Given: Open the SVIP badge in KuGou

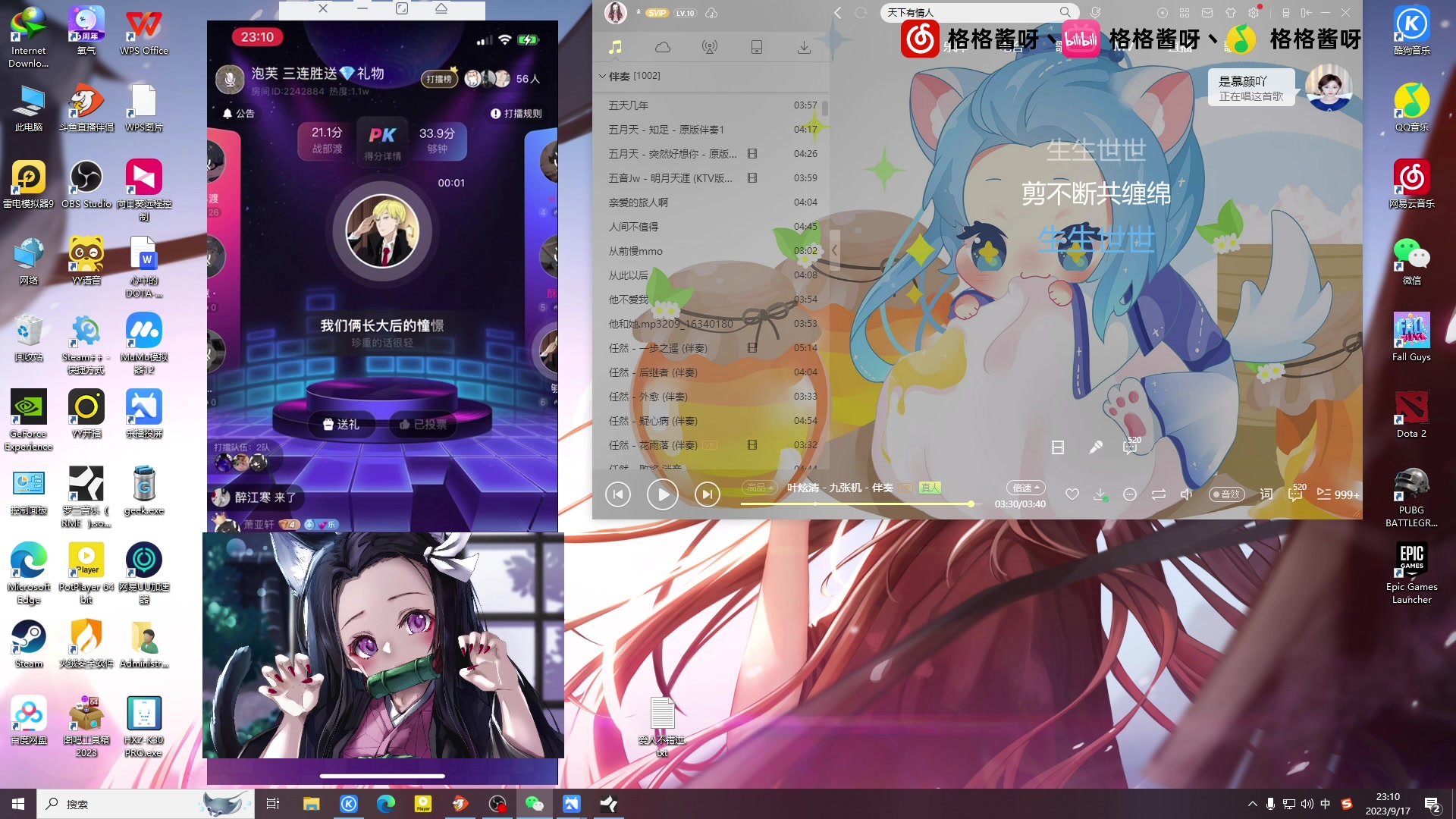Looking at the screenshot, I should [657, 13].
